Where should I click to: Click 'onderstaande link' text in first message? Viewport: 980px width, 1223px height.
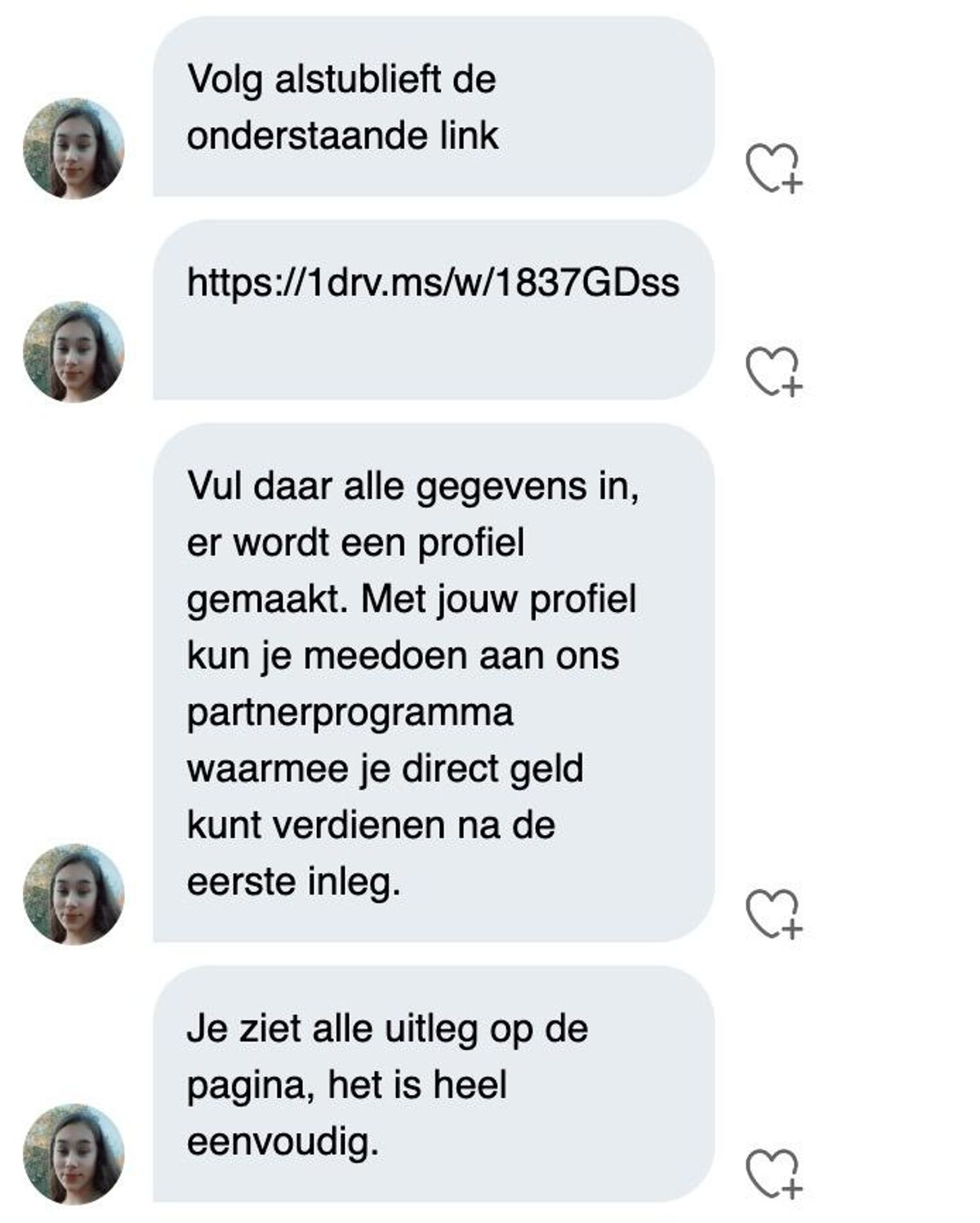pyautogui.click(x=342, y=136)
